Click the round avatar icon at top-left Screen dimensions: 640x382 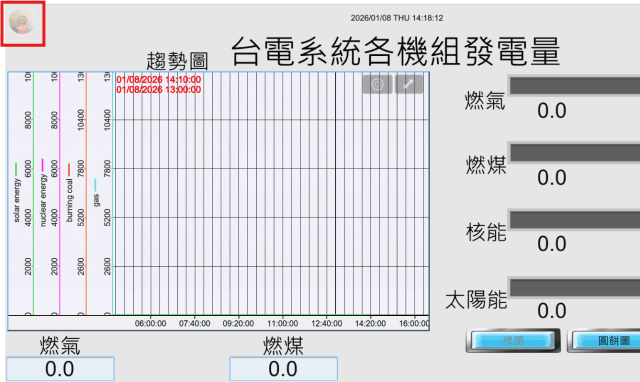22,22
